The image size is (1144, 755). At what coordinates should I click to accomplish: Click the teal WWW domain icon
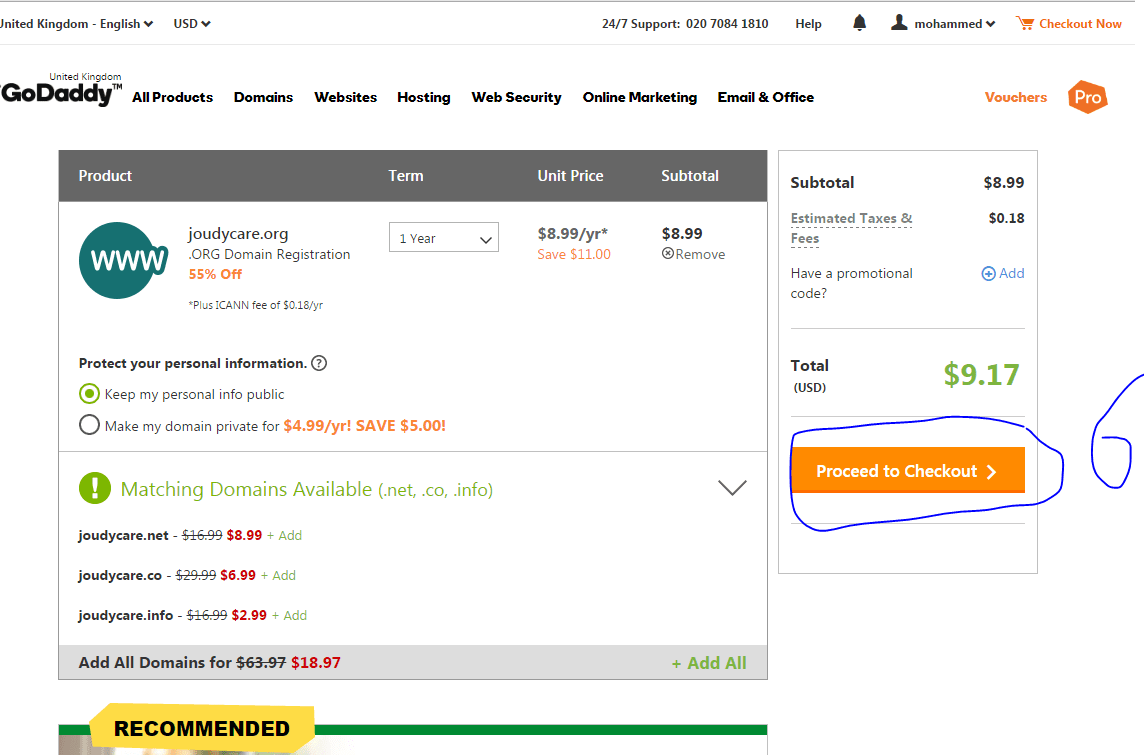[x=123, y=260]
